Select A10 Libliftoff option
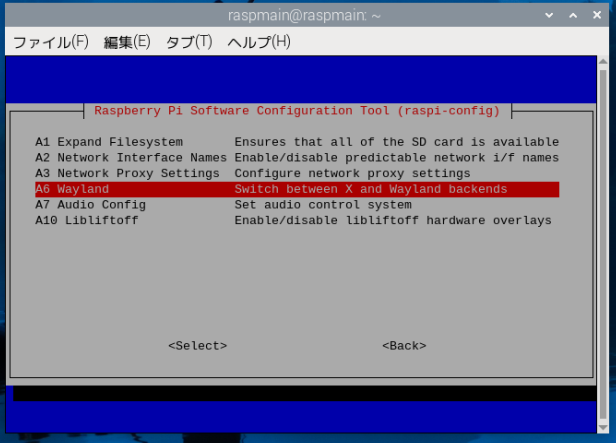Screen dimensions: 616x443 tap(297, 220)
